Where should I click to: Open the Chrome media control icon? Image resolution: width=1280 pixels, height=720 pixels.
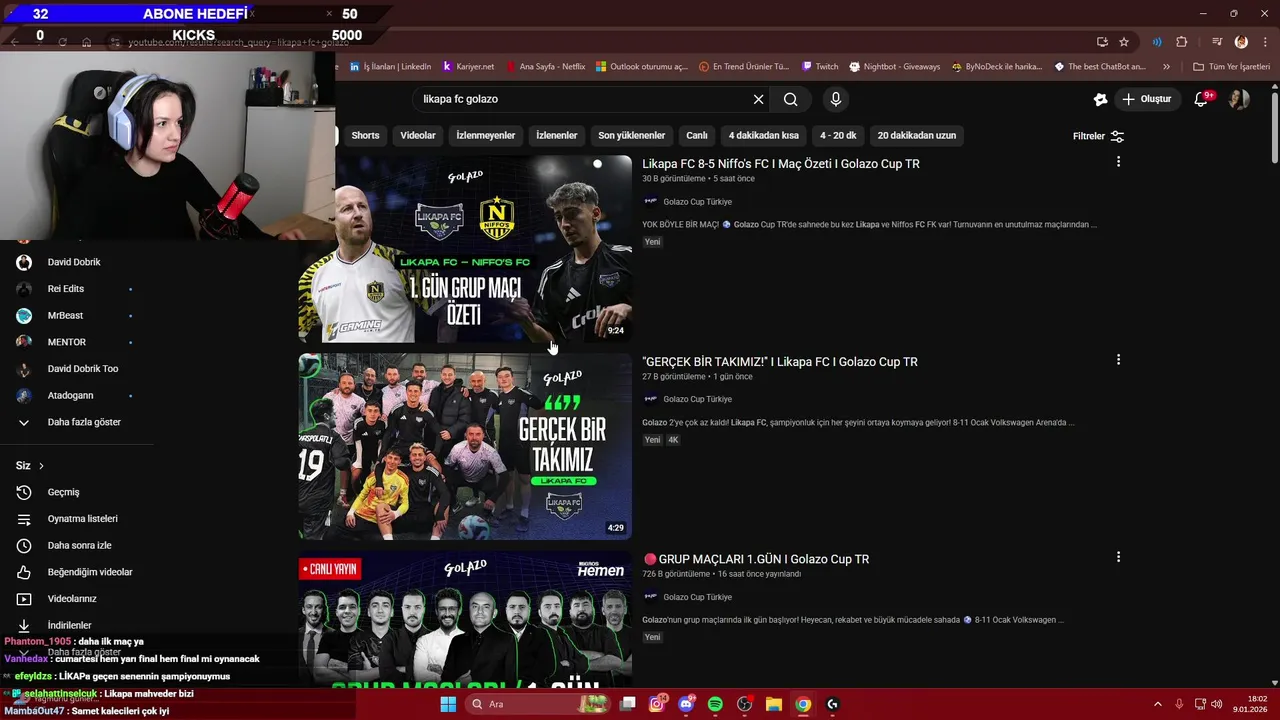coord(1217,42)
